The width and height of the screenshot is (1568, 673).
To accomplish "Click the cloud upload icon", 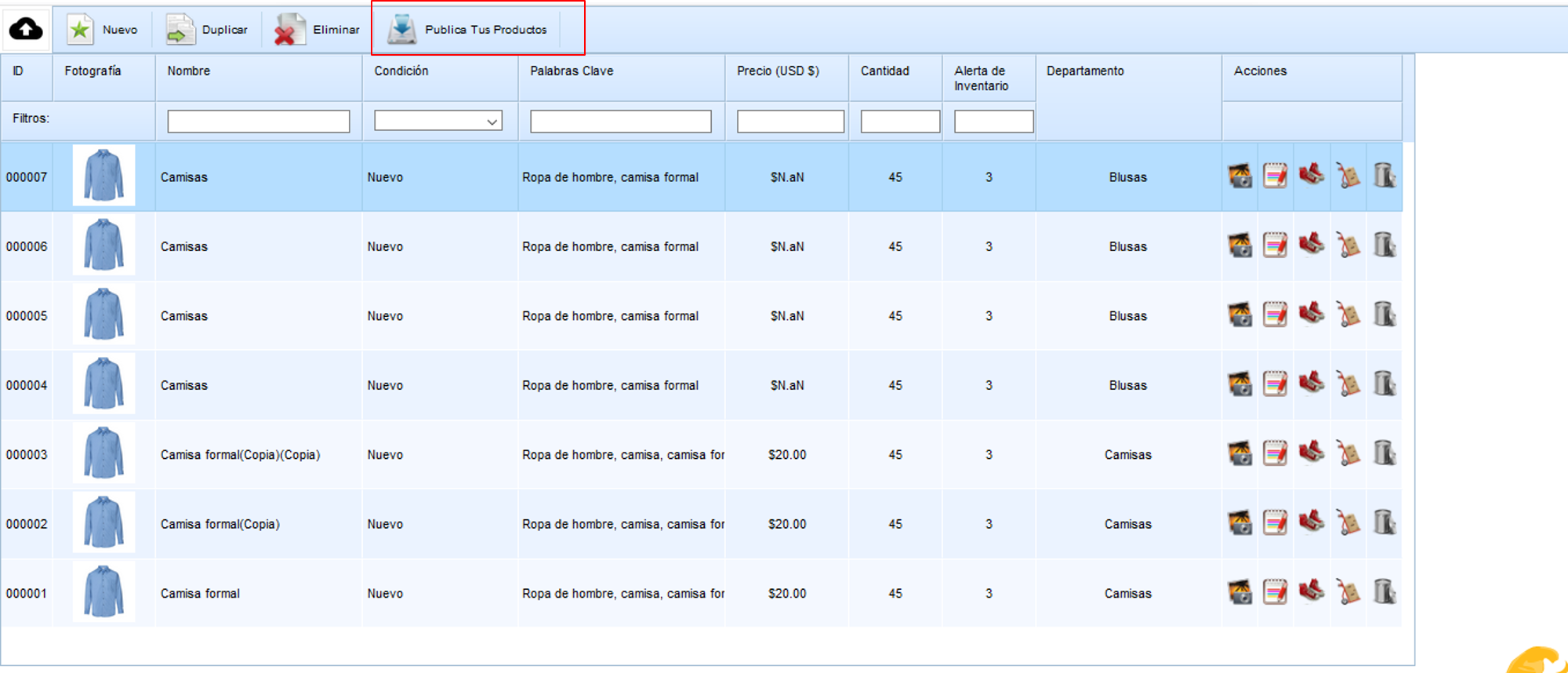I will pyautogui.click(x=26, y=30).
